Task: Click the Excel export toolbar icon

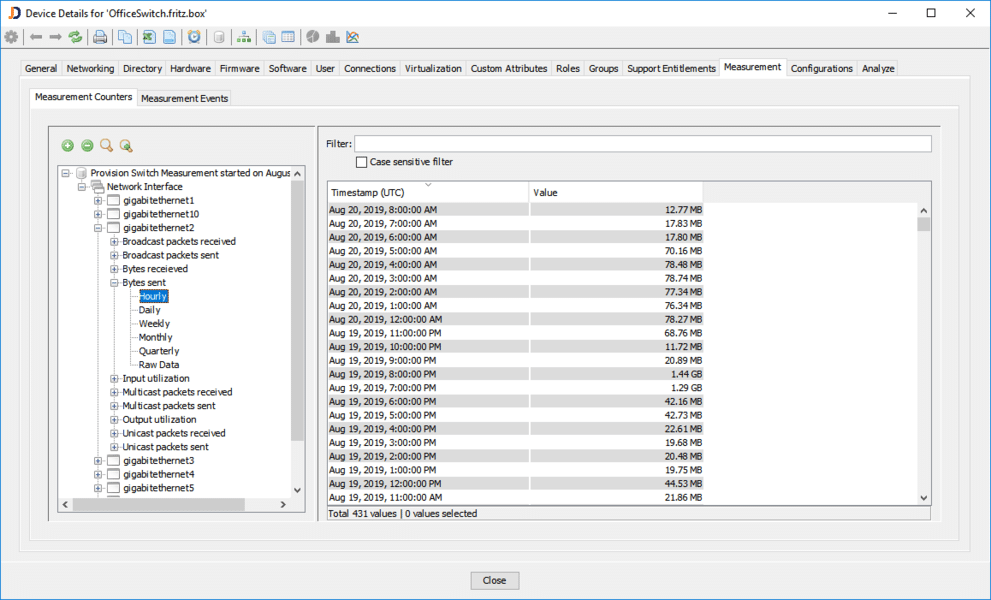Action: pyautogui.click(x=149, y=37)
